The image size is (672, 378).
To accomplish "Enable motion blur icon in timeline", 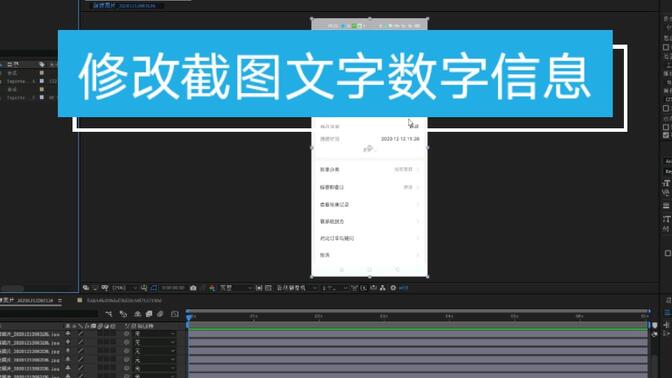I will (x=160, y=314).
